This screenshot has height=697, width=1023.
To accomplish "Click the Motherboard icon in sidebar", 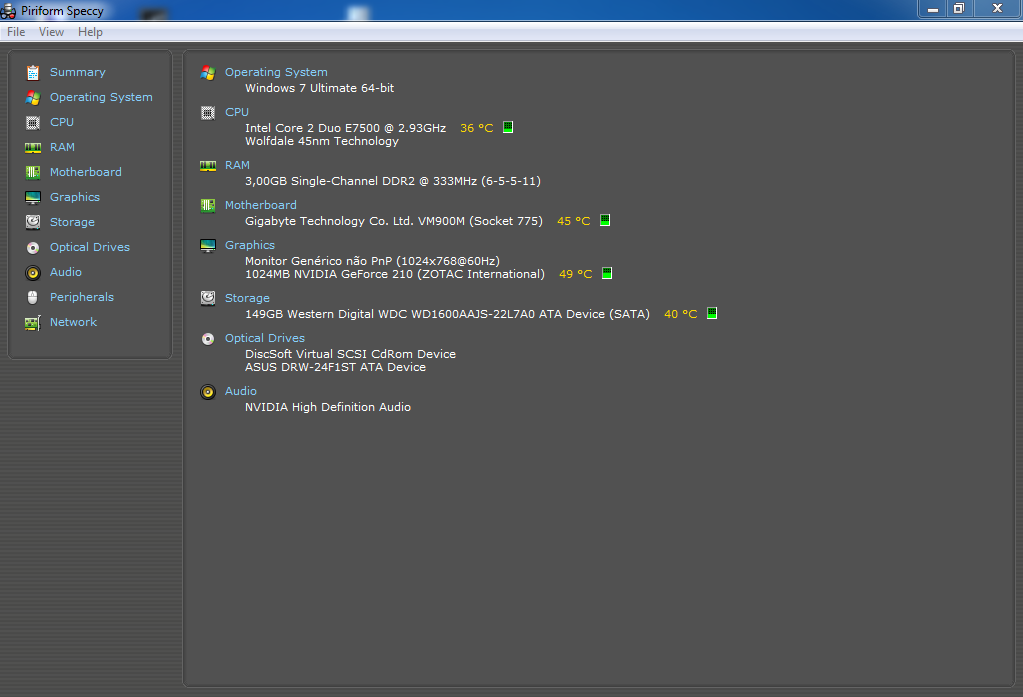I will pos(33,172).
